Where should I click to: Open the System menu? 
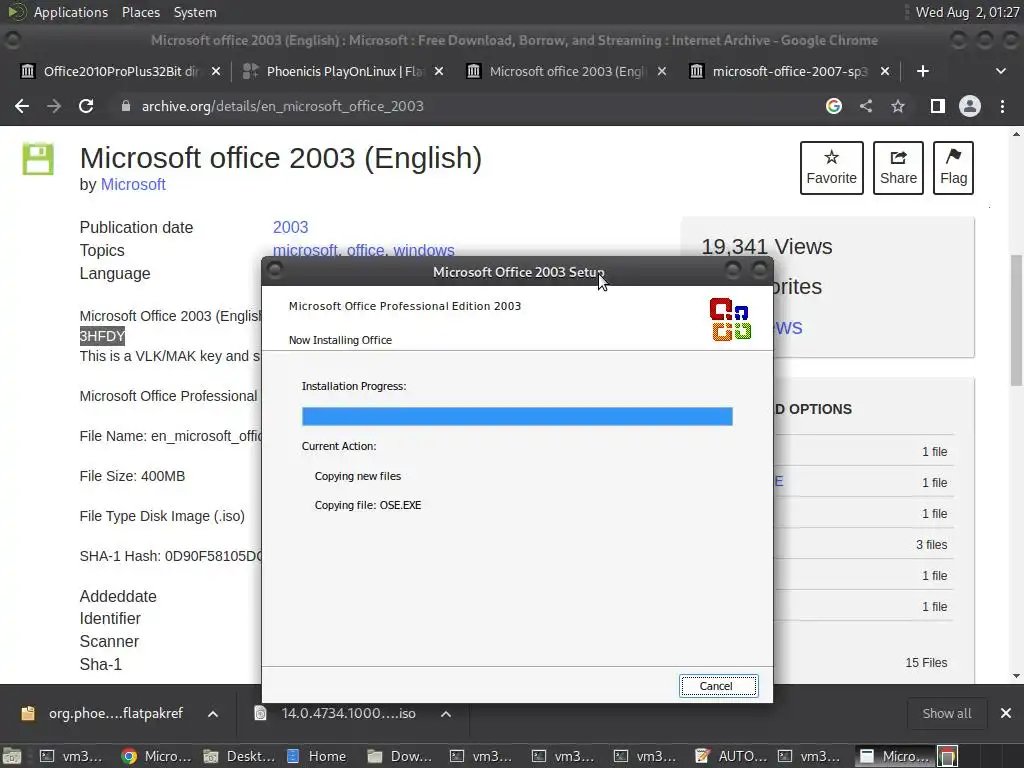[x=195, y=12]
